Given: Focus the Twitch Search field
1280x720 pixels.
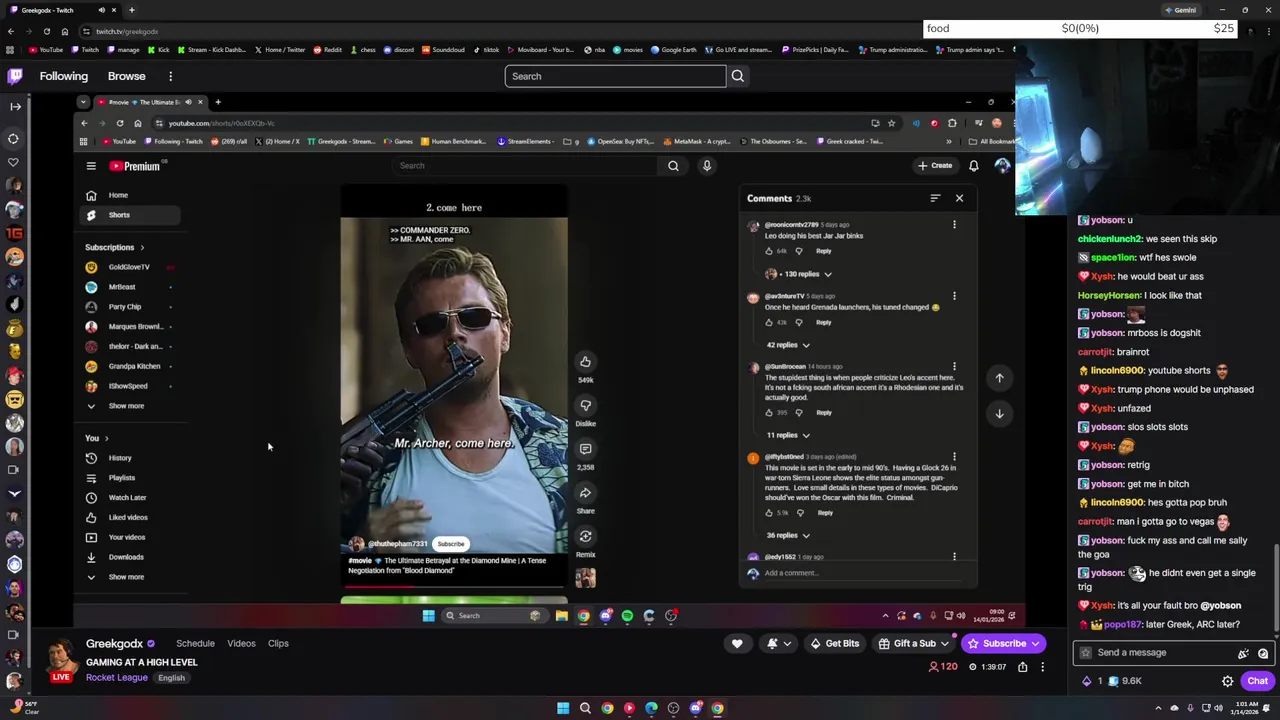Looking at the screenshot, I should coord(615,76).
